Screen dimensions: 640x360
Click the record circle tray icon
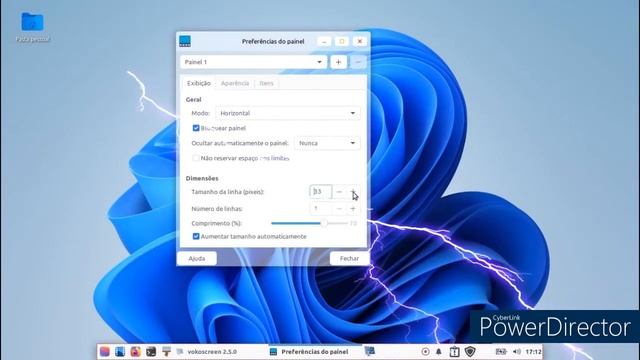click(x=425, y=351)
